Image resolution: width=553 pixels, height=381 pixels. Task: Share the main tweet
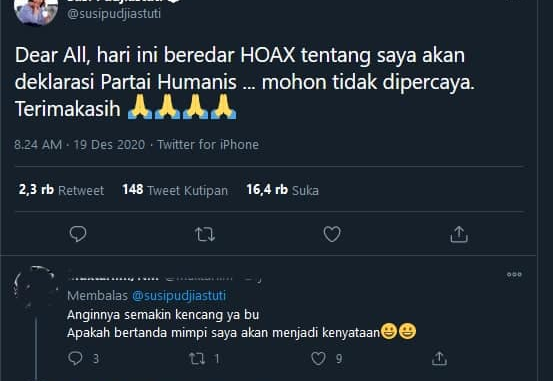tap(459, 234)
